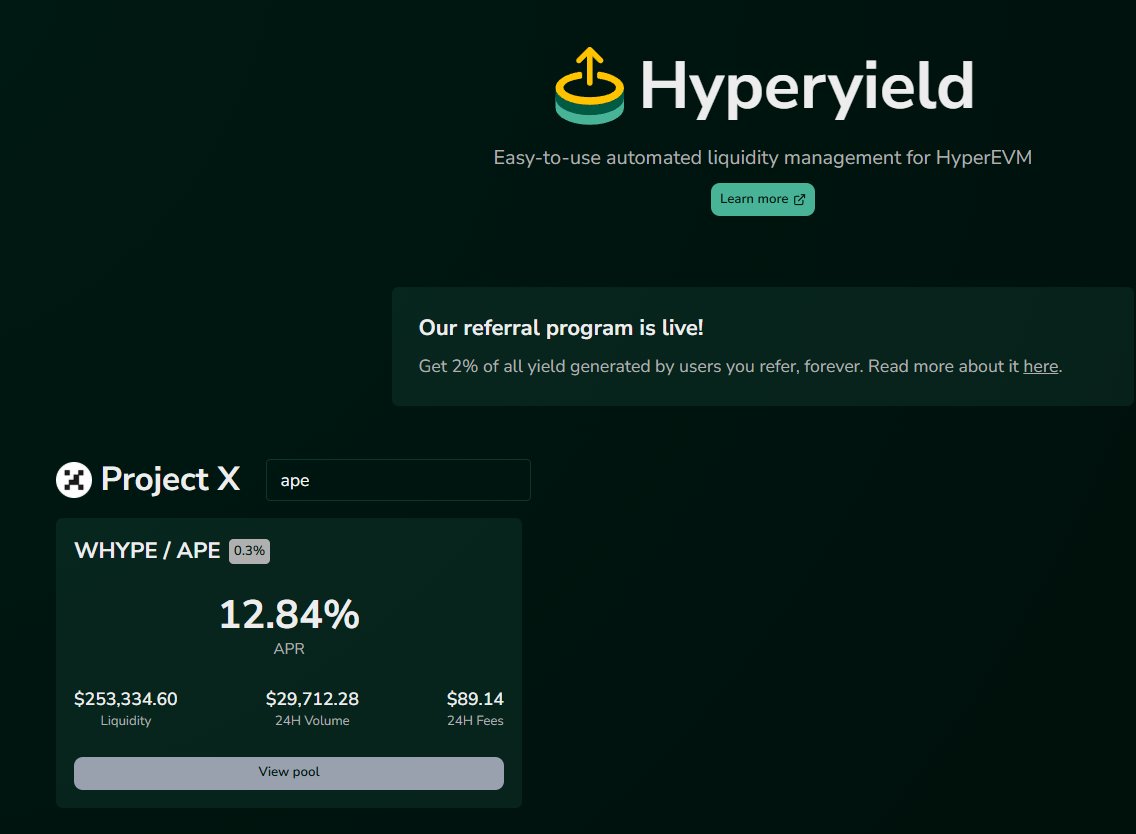Click the 12.84% APR value
Image resolution: width=1136 pixels, height=834 pixels.
point(289,614)
